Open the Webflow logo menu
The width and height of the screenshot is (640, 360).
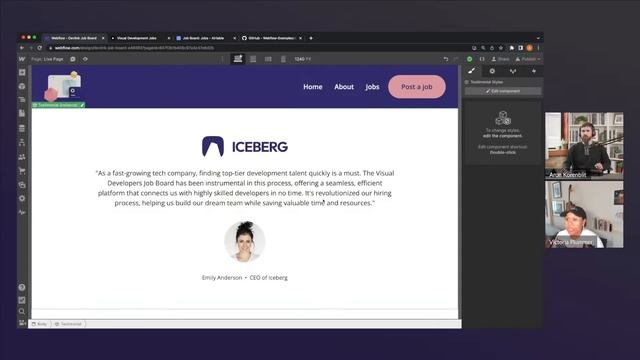[22, 59]
